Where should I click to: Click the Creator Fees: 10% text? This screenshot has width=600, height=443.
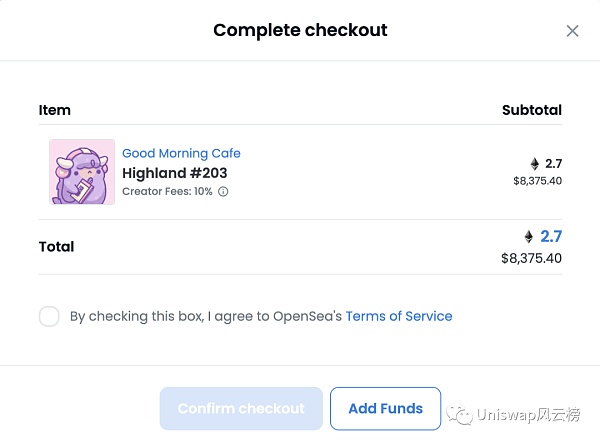click(167, 191)
